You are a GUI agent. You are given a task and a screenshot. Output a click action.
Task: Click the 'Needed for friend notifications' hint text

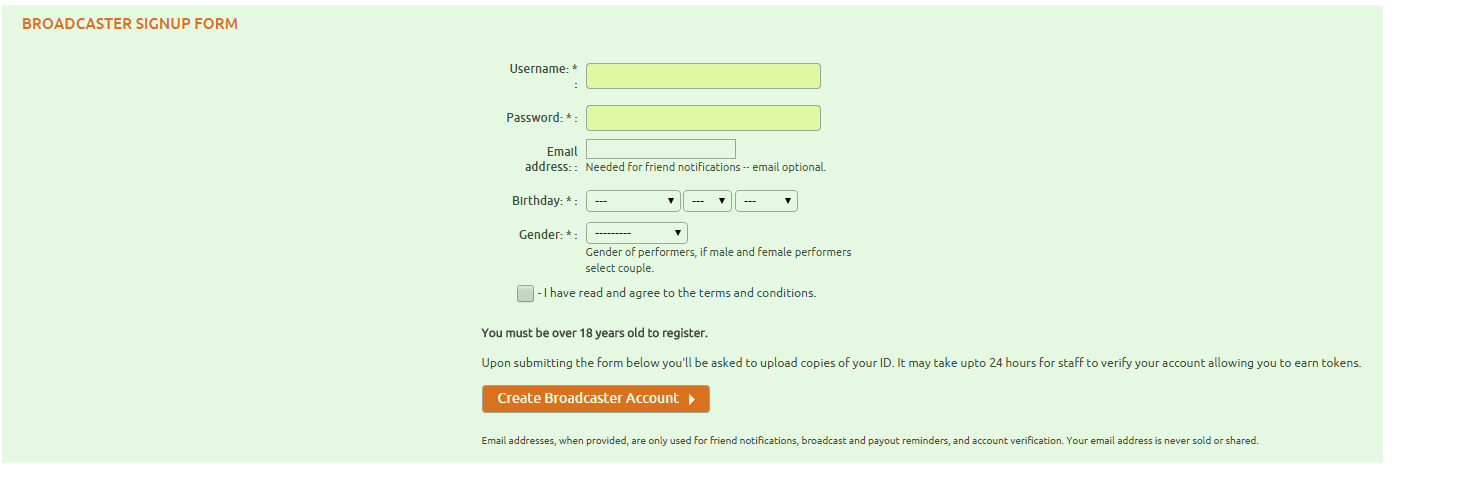pyautogui.click(x=706, y=167)
